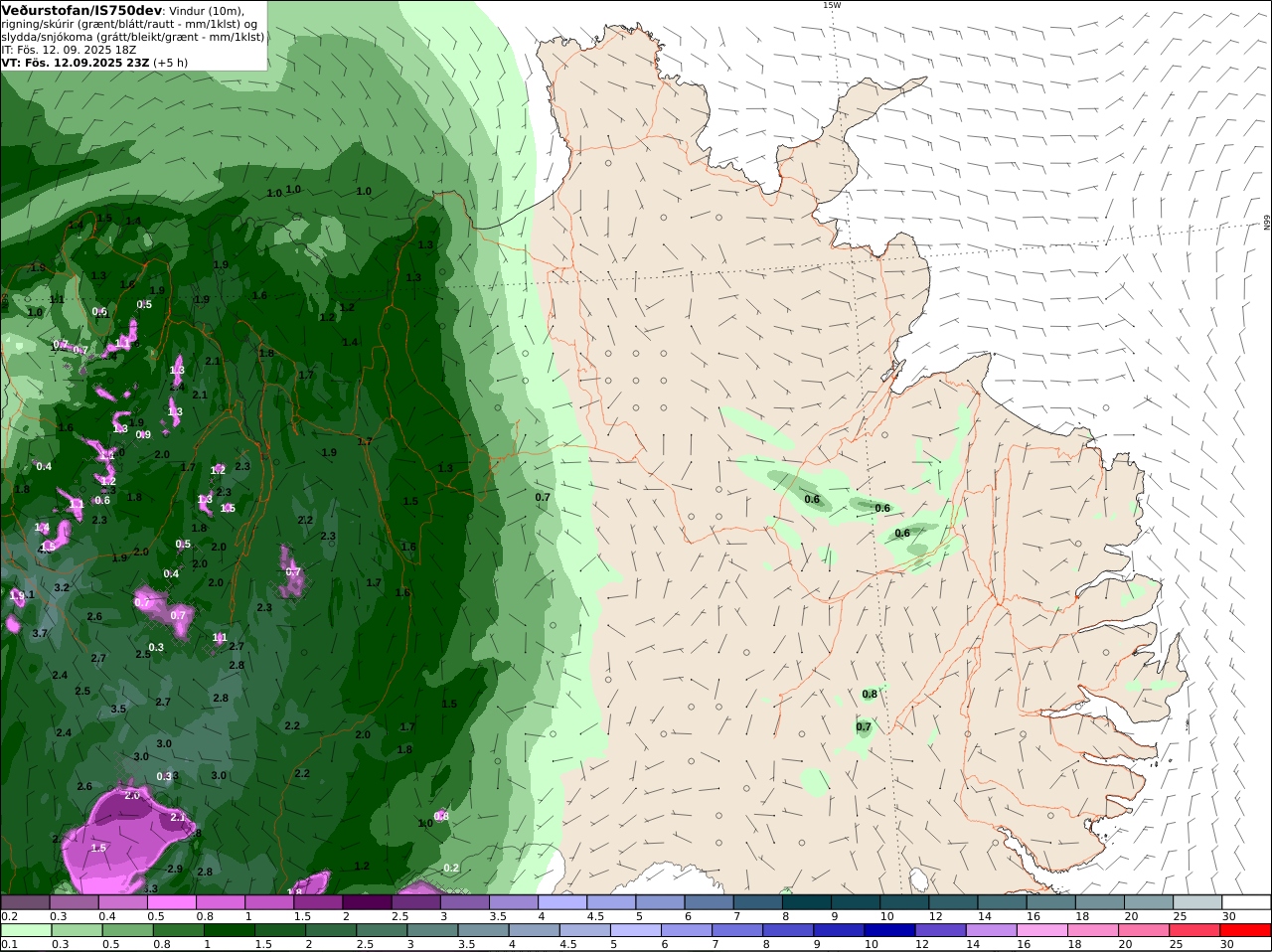Image resolution: width=1272 pixels, height=952 pixels.
Task: Pick the purple legend swatch from 0.2 to 0.3
Action: click(25, 902)
